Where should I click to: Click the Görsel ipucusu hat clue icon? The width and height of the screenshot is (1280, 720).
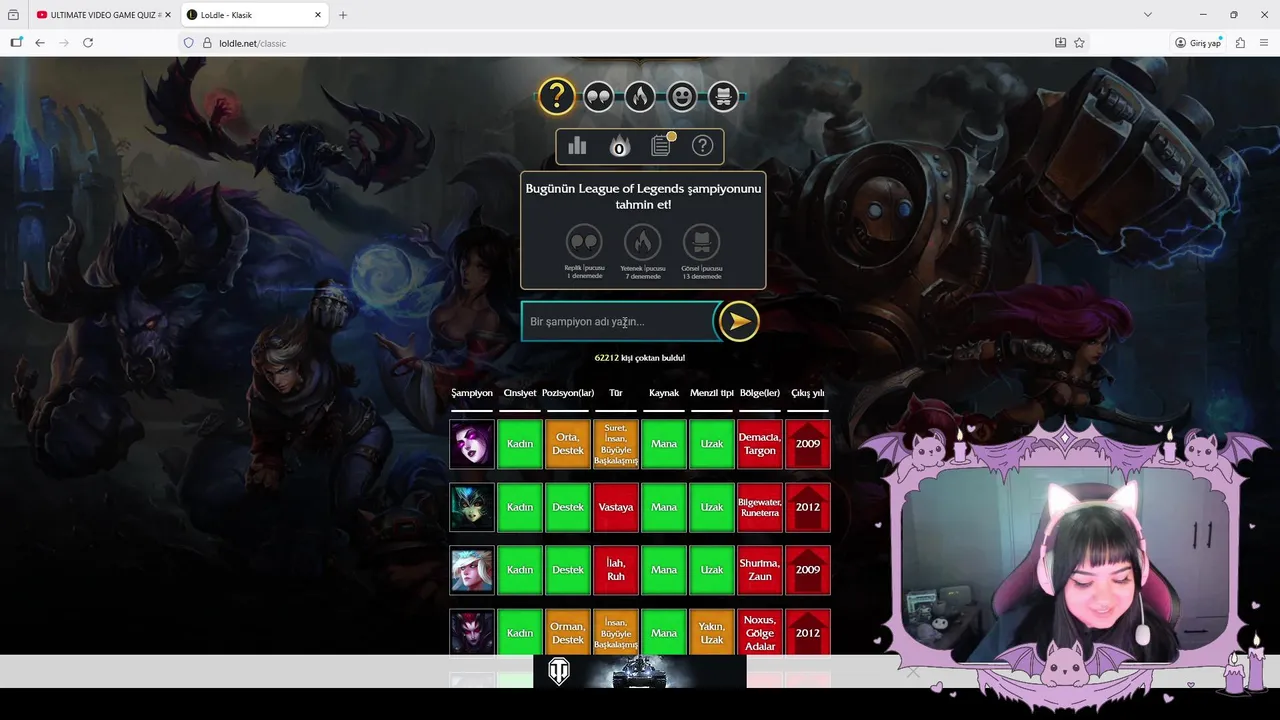pyautogui.click(x=701, y=242)
